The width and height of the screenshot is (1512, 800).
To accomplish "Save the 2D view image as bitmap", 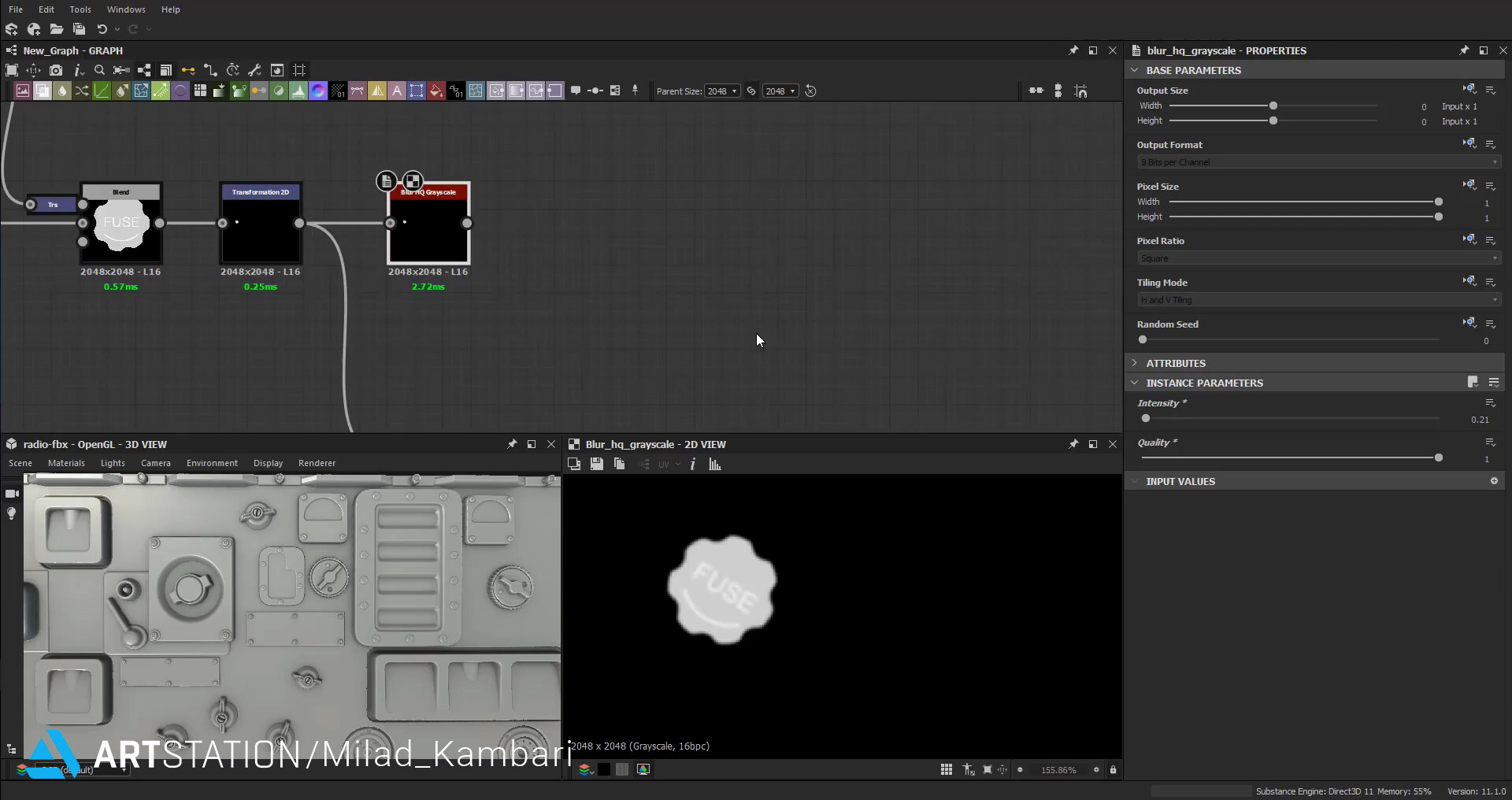I will (597, 465).
